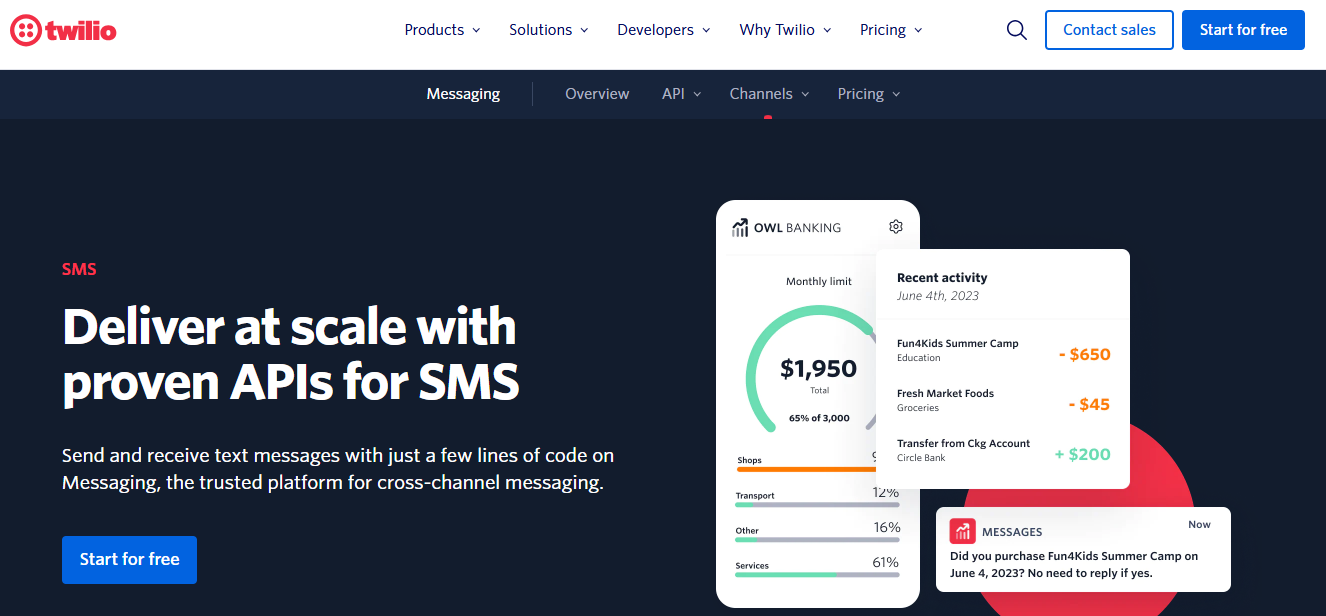Click the Services progress bar
Image resolution: width=1326 pixels, height=616 pixels.
(x=817, y=575)
